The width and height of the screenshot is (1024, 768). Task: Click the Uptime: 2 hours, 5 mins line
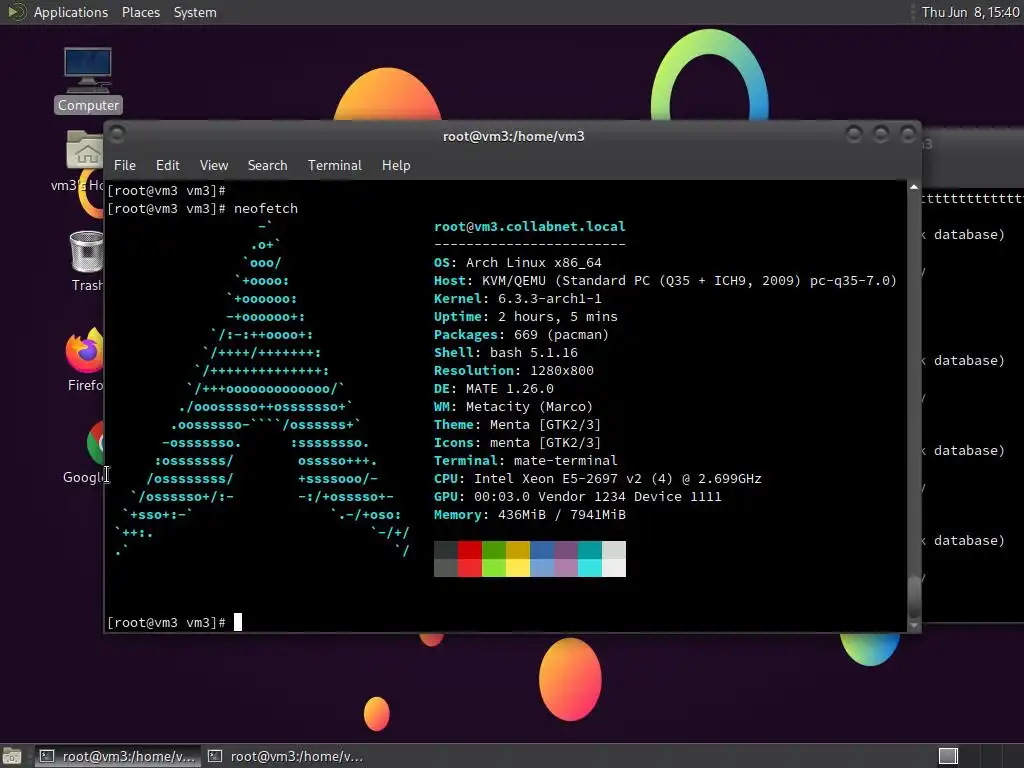tap(526, 317)
